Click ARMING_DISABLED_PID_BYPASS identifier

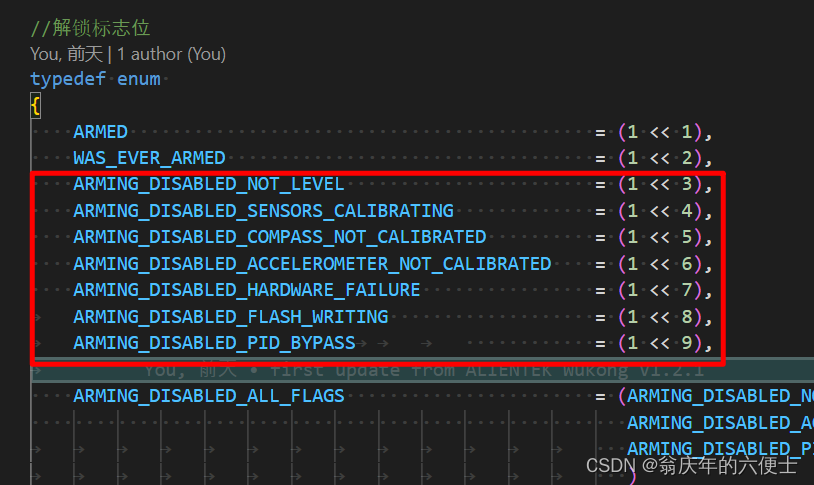tap(214, 343)
